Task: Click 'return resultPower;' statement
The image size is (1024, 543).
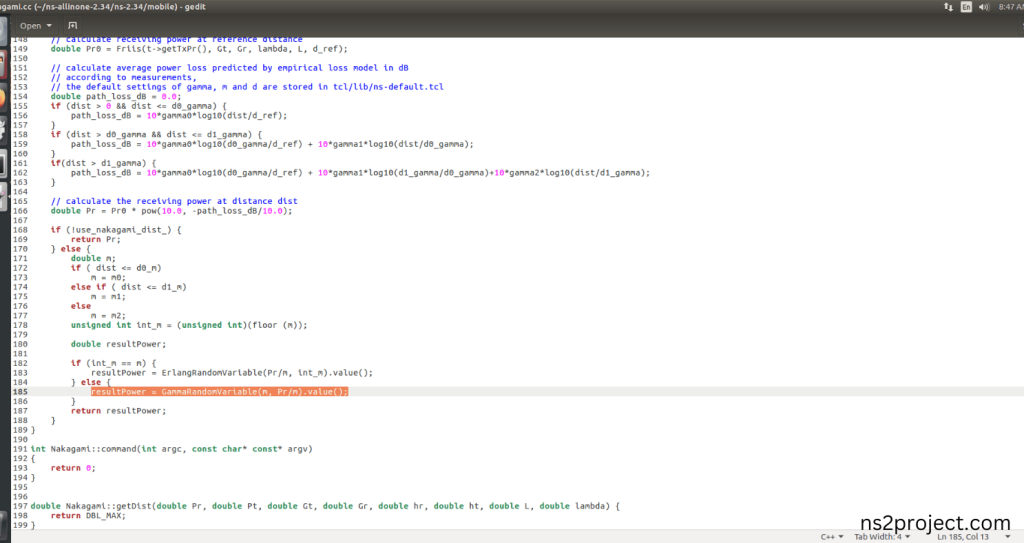Action: (118, 411)
